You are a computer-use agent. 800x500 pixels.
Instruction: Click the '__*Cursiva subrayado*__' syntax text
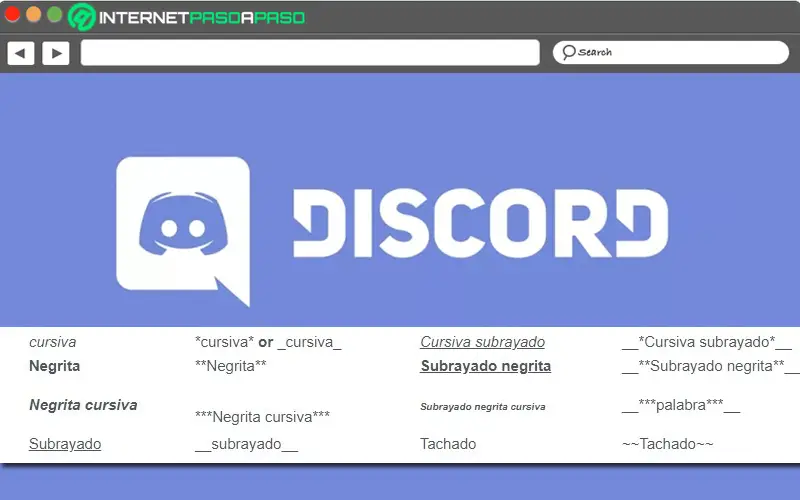707,342
